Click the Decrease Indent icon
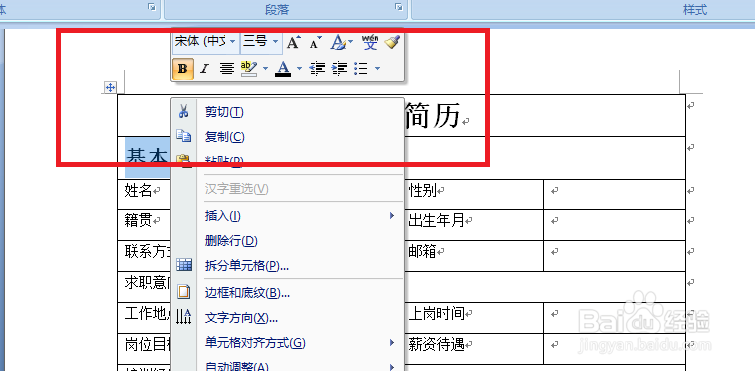Screen dimensions: 755x371 pos(317,69)
